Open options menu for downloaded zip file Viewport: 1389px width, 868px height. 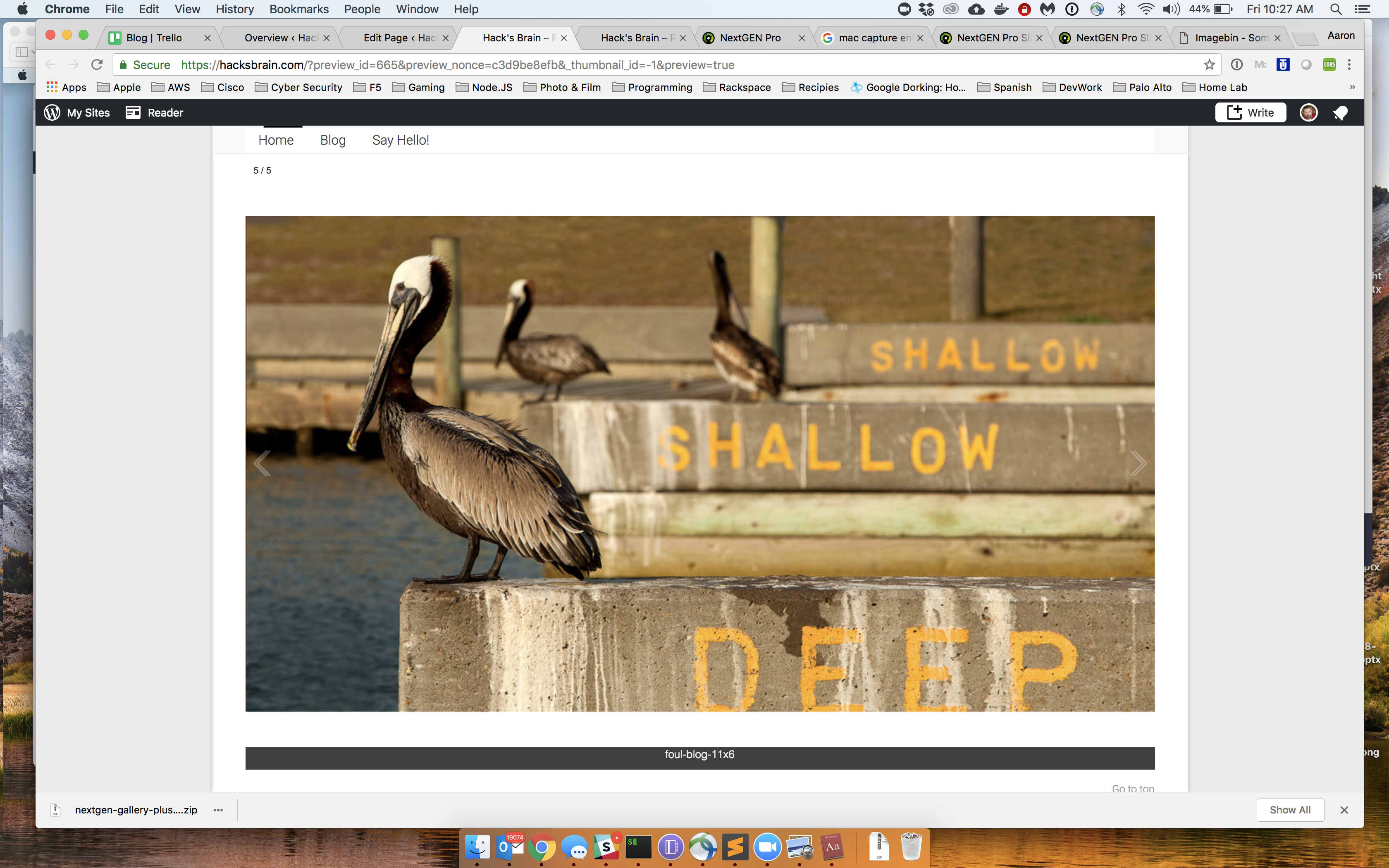218,809
